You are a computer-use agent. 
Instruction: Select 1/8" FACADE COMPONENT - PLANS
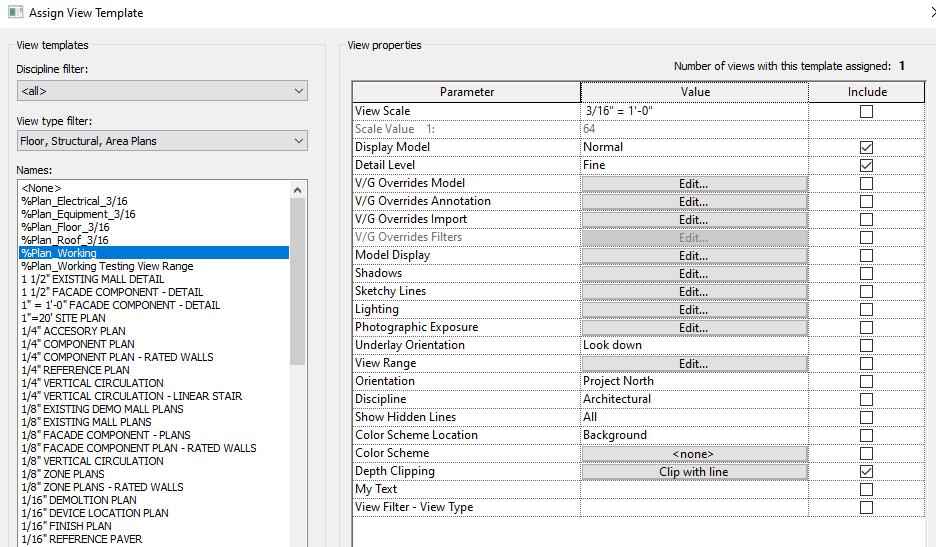pos(106,435)
